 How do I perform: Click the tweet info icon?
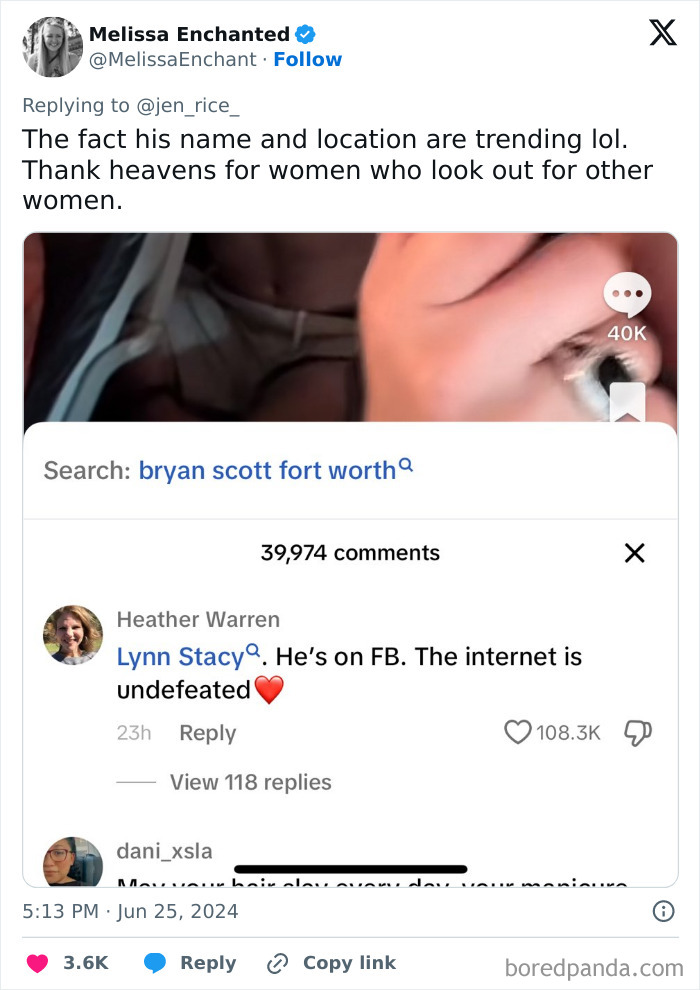pyautogui.click(x=662, y=911)
